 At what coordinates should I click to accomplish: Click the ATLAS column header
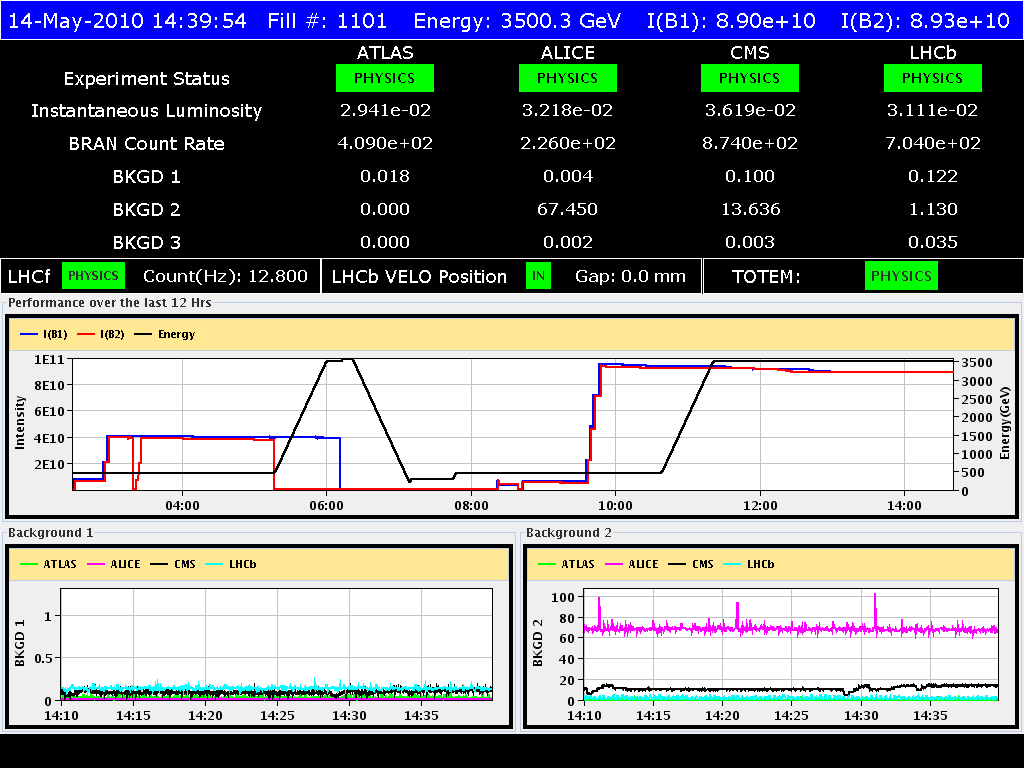pos(385,53)
